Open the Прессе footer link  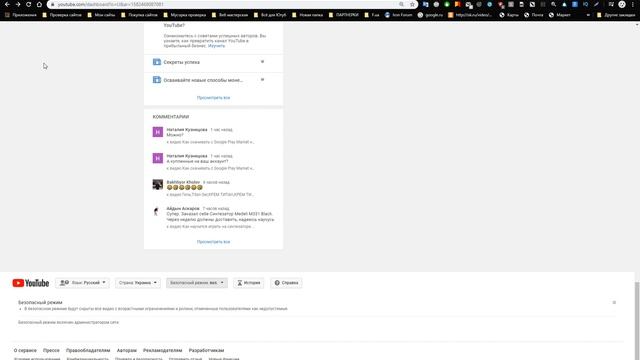pos(51,351)
